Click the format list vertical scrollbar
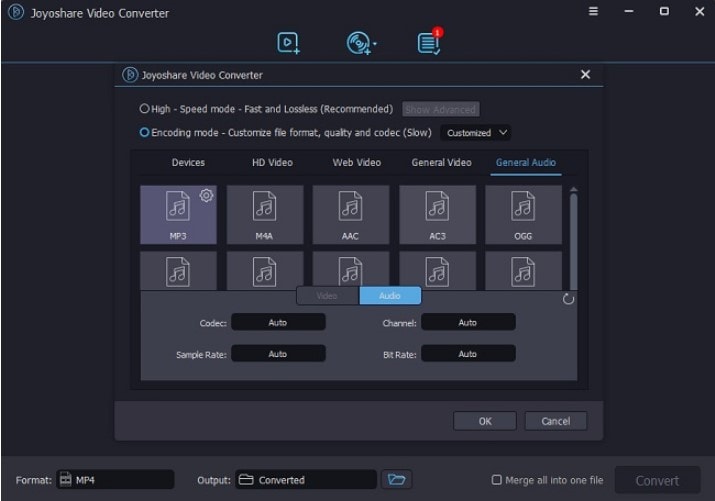This screenshot has height=501, width=715. pos(574,242)
